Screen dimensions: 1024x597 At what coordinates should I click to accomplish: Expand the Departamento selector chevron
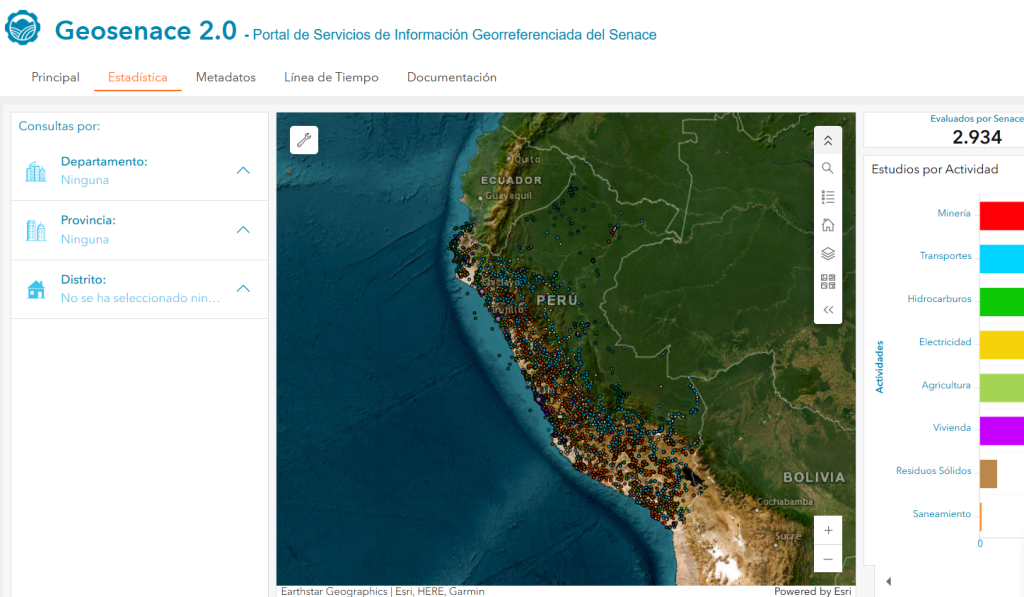tap(243, 170)
